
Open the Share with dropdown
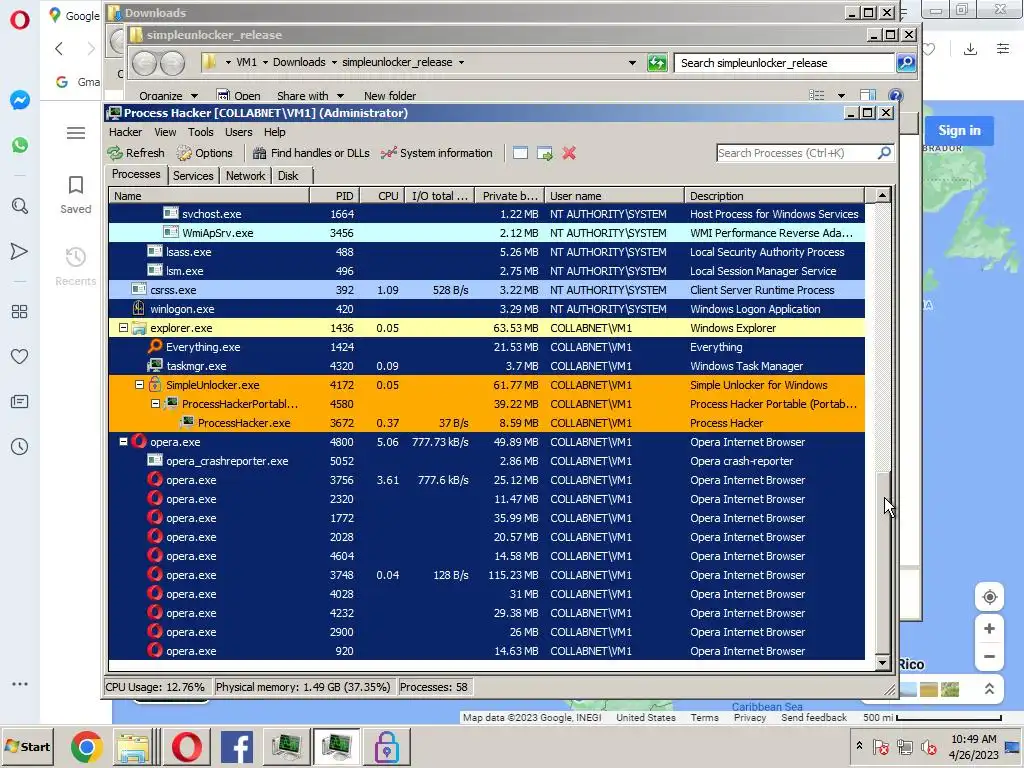[x=310, y=96]
